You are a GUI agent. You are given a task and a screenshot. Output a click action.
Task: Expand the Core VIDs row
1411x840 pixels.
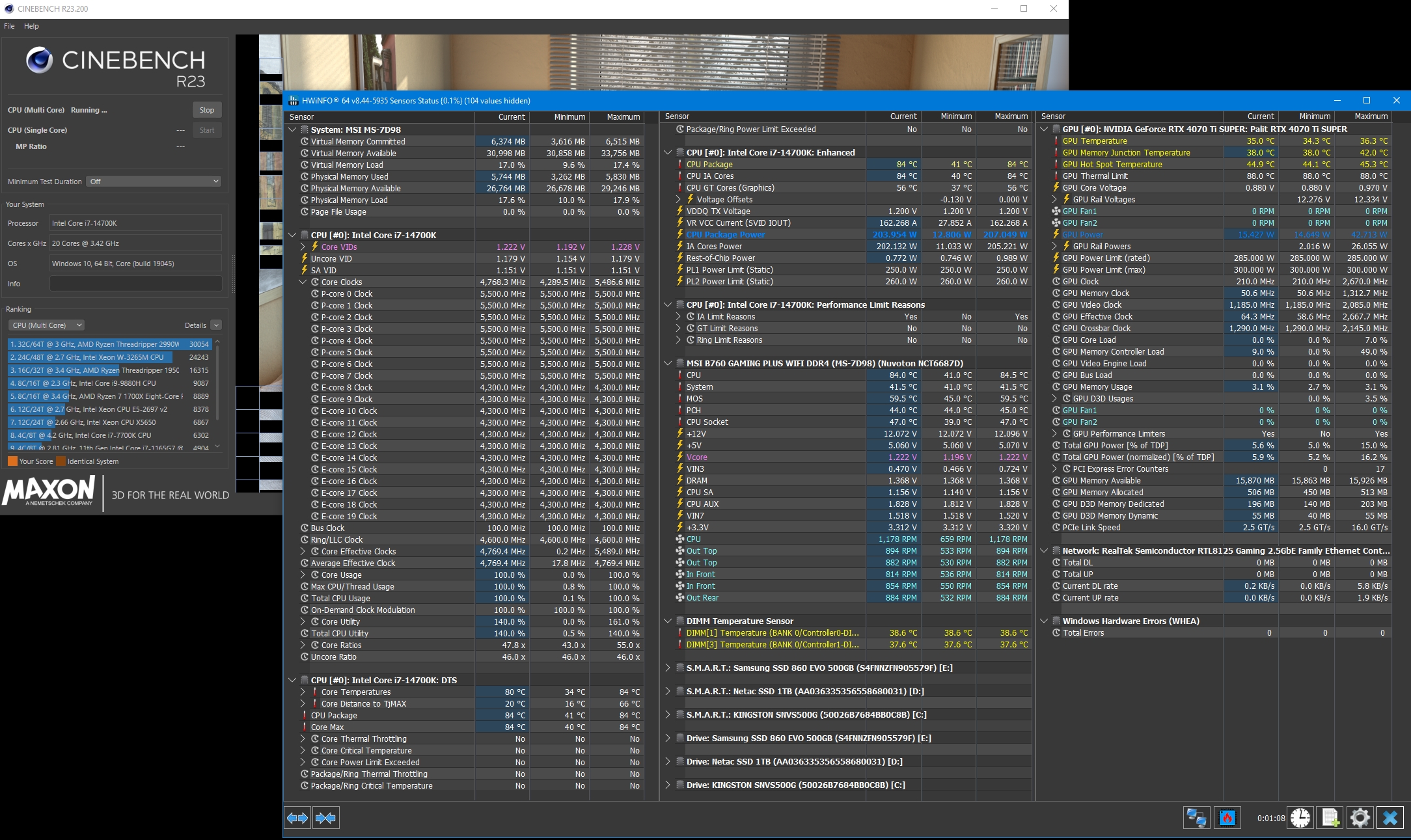coord(303,247)
